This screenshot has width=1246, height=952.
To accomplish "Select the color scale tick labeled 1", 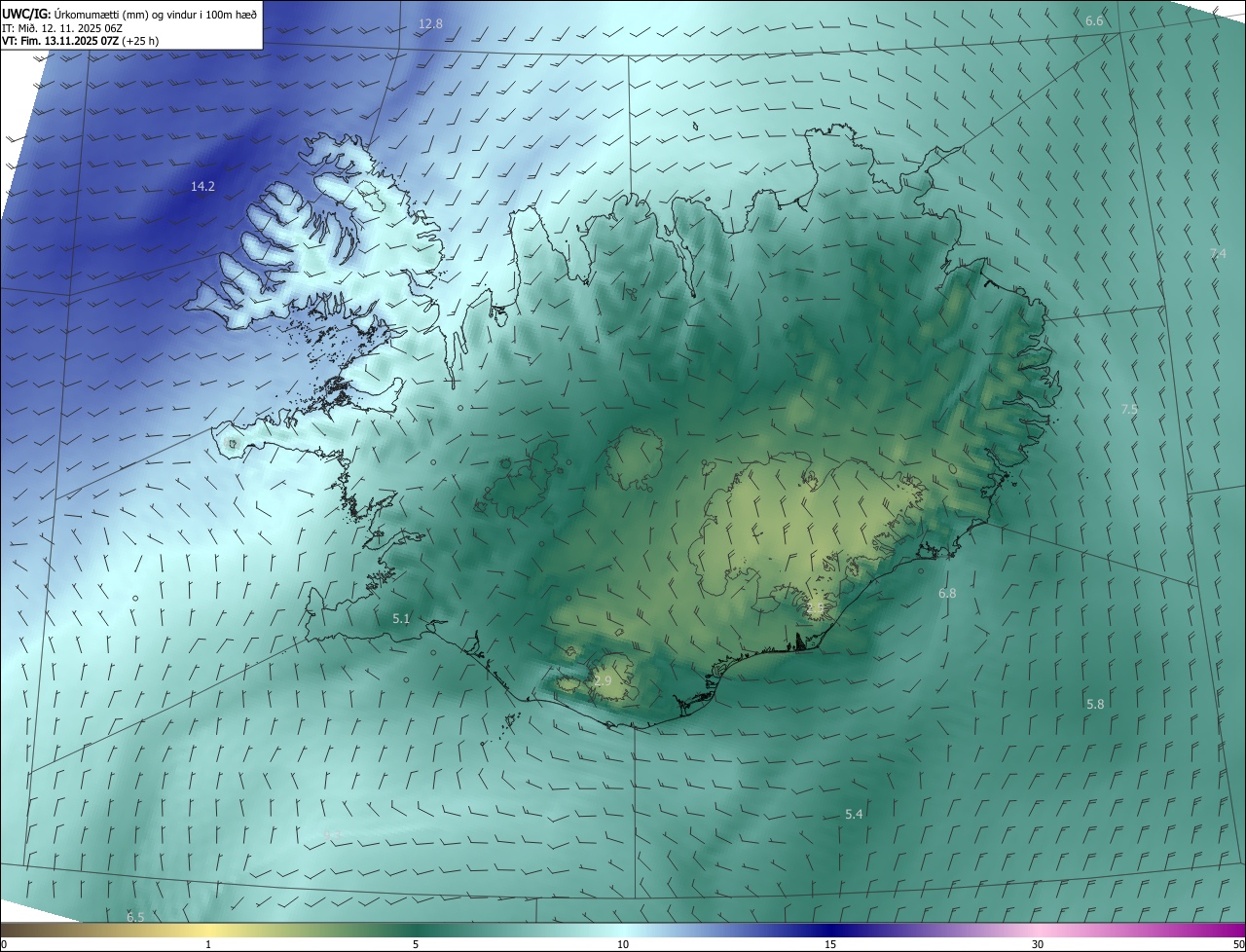I will click(x=208, y=944).
